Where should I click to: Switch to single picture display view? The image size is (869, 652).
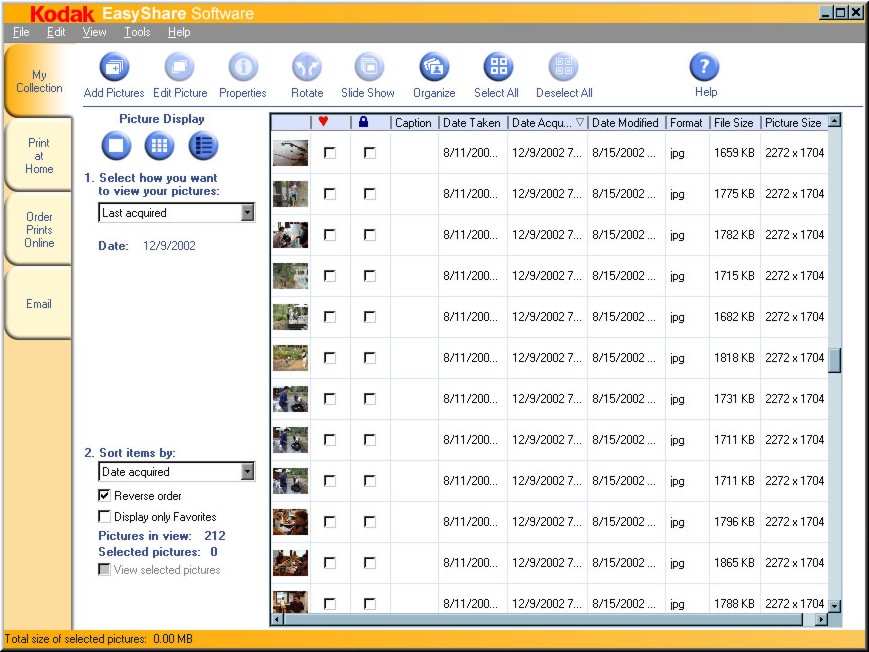click(x=115, y=146)
